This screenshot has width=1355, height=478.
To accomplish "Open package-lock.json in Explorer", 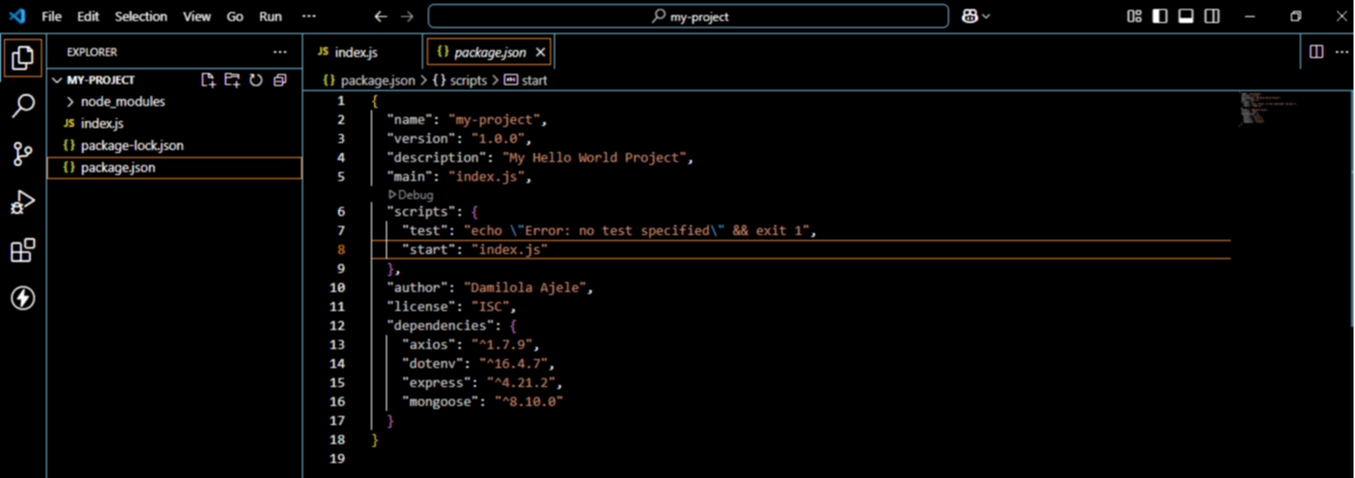I will [x=132, y=145].
